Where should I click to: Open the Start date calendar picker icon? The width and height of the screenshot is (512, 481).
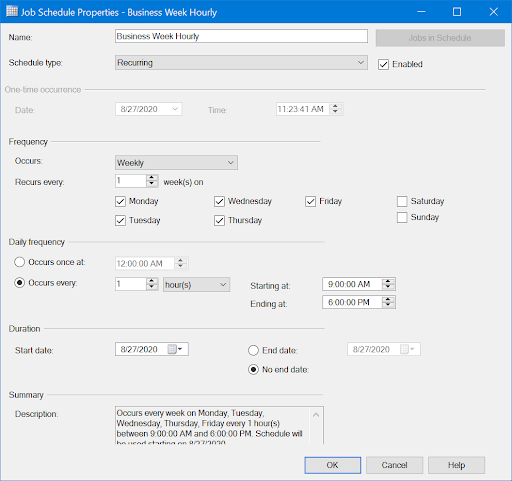172,349
